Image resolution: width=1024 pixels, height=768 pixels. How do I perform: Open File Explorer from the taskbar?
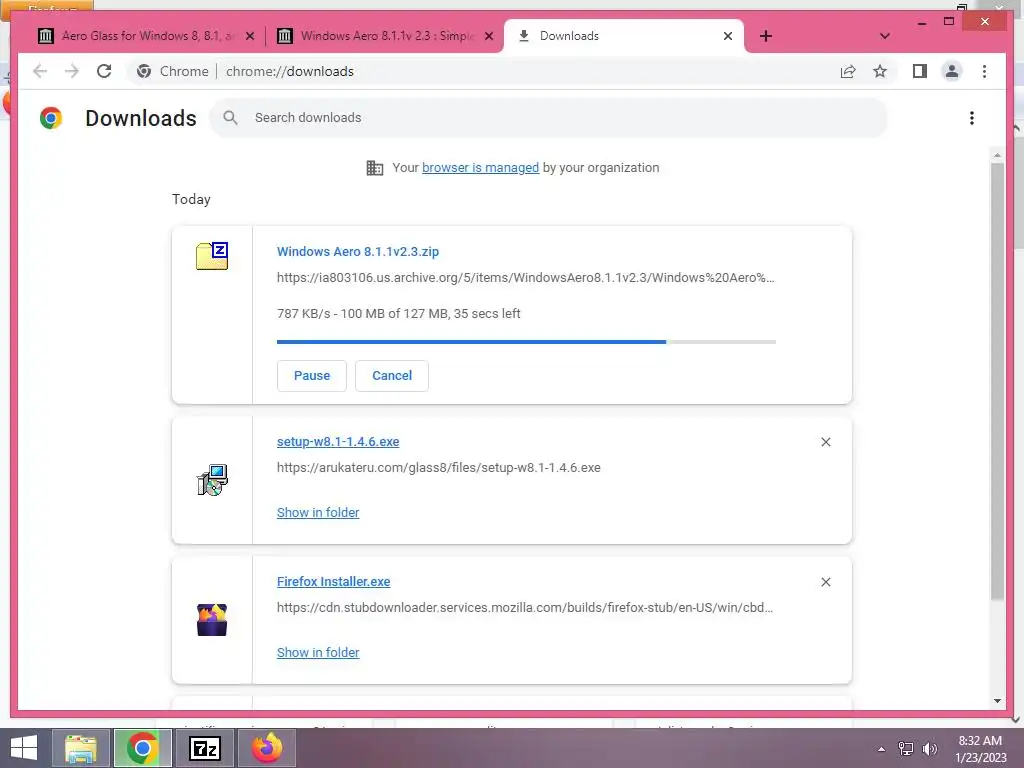81,748
